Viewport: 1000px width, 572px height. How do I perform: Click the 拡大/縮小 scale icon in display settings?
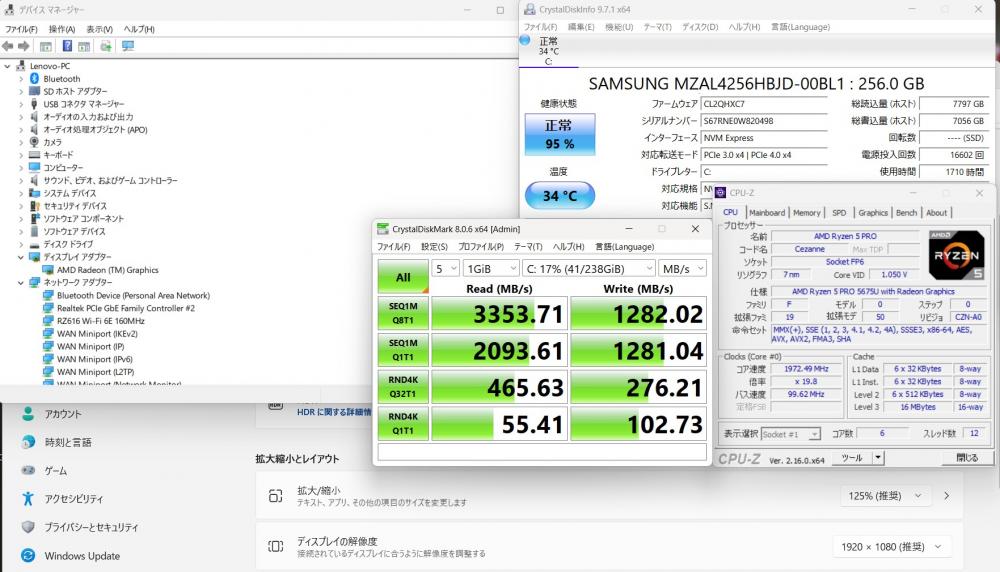(x=276, y=496)
